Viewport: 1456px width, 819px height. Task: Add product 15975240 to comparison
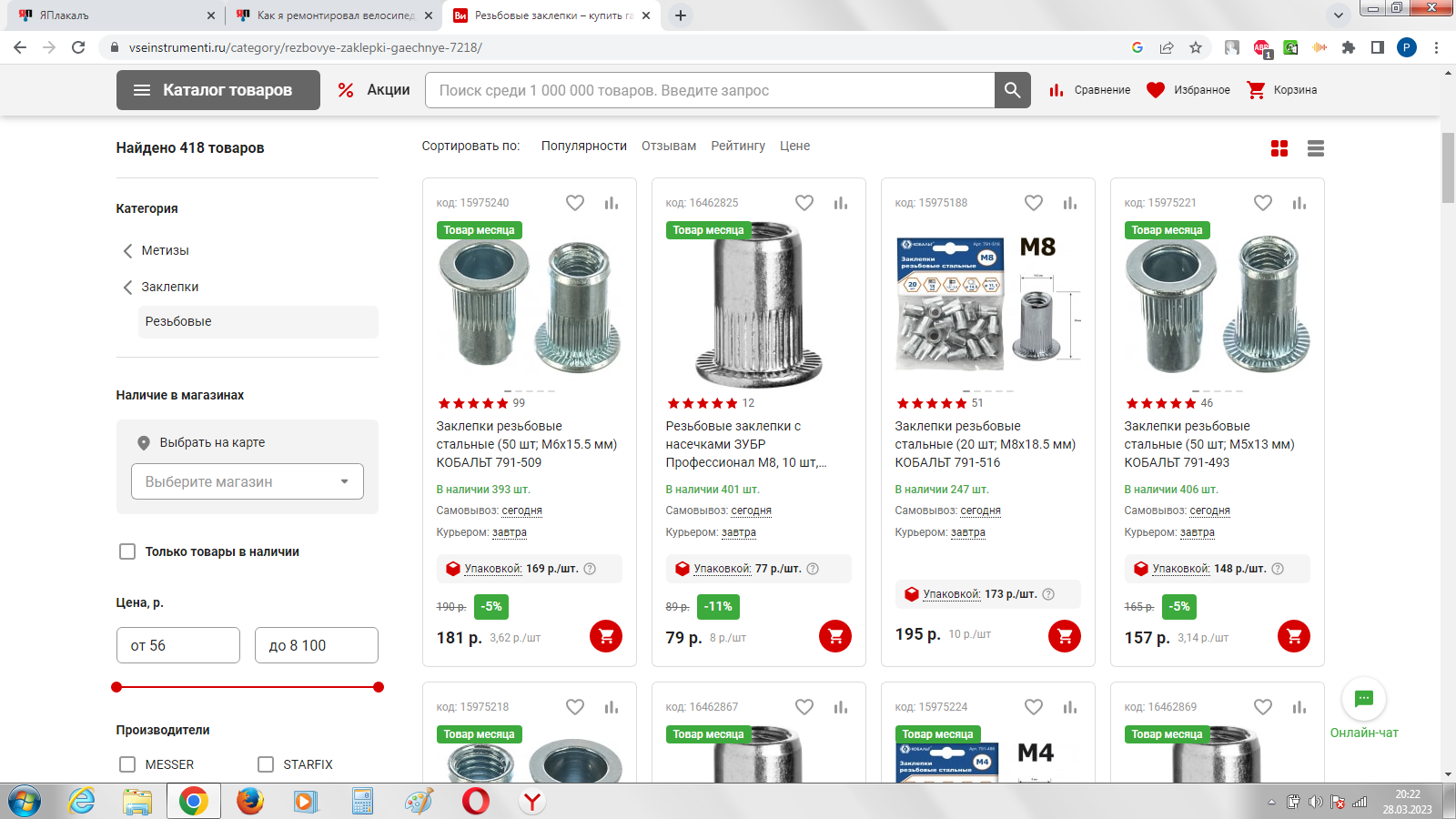[612, 203]
